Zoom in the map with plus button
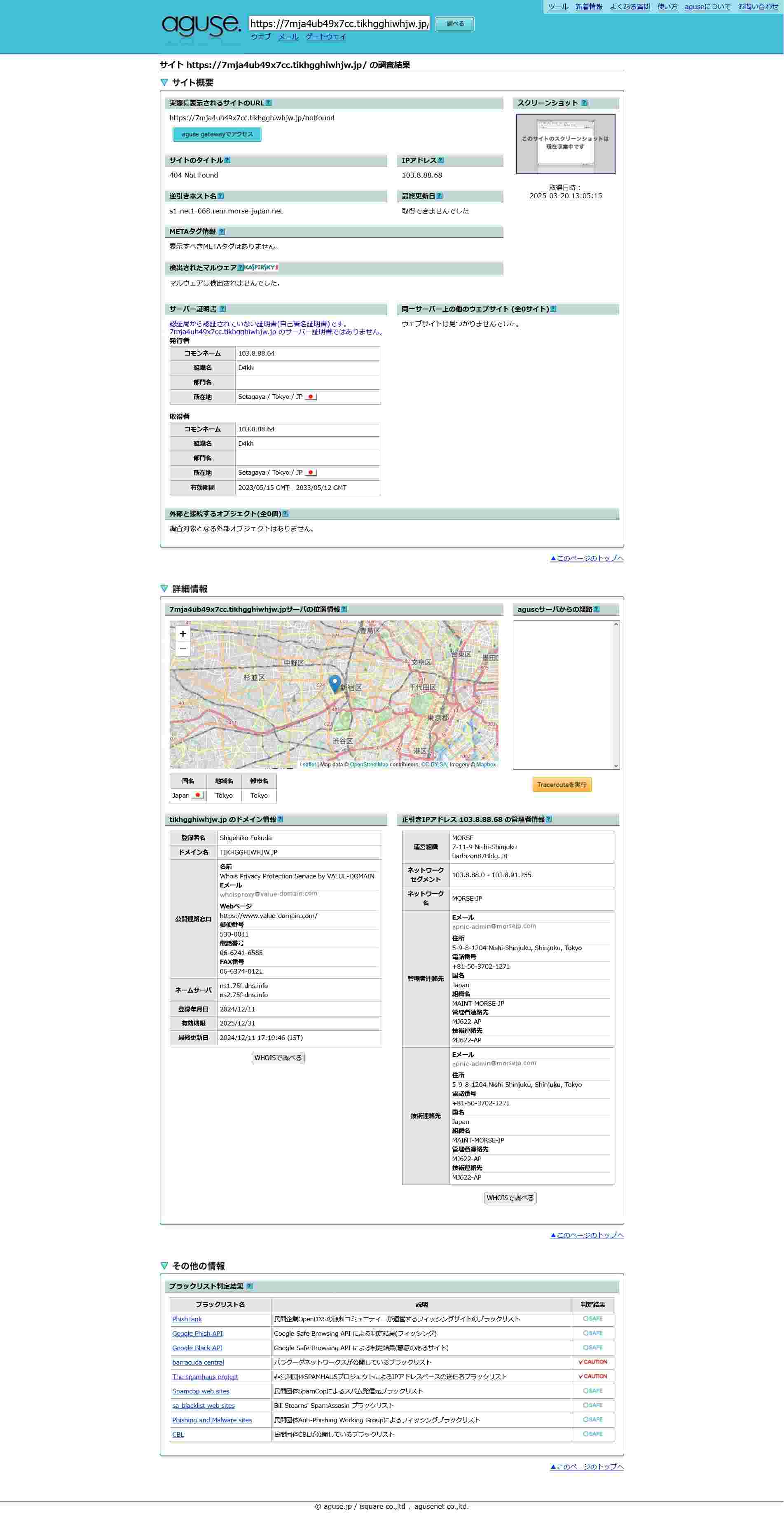 coord(183,634)
